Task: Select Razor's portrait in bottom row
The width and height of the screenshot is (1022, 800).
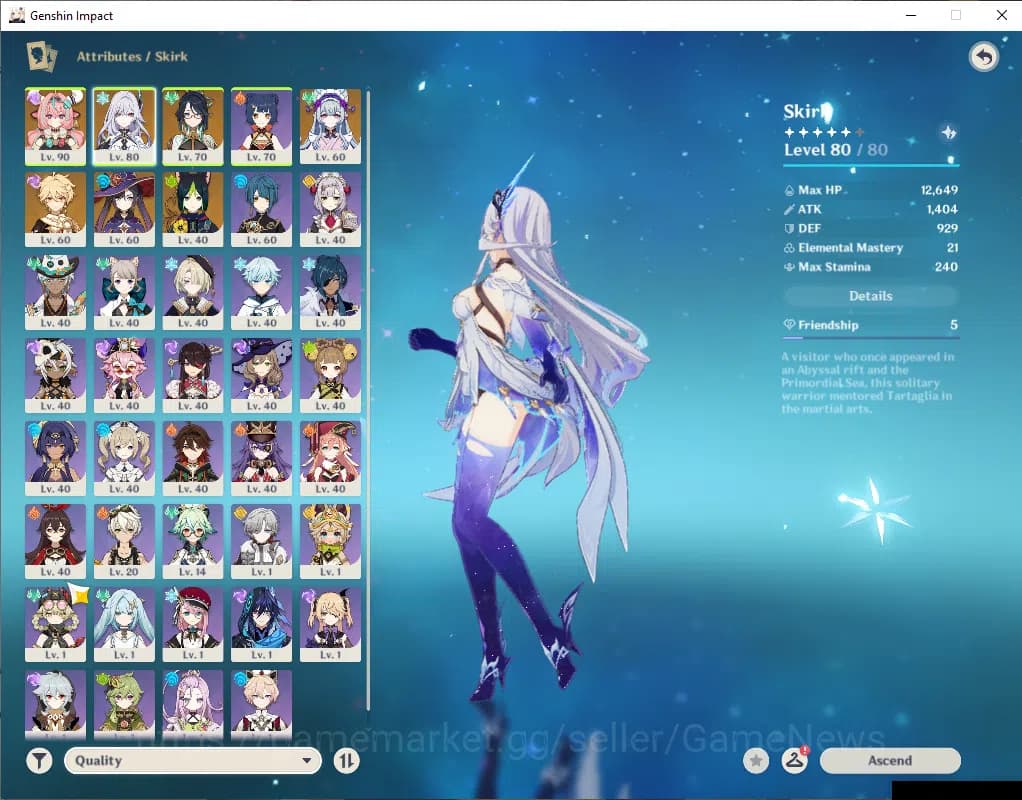Action: click(55, 704)
